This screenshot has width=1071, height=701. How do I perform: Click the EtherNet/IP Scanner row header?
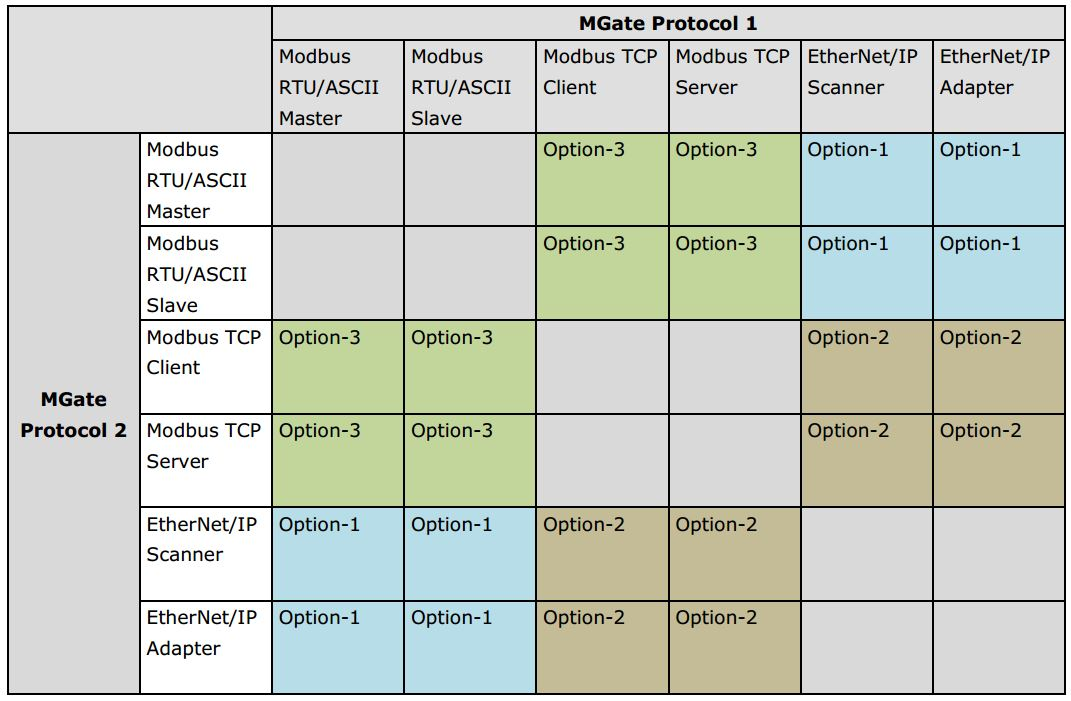(x=202, y=539)
